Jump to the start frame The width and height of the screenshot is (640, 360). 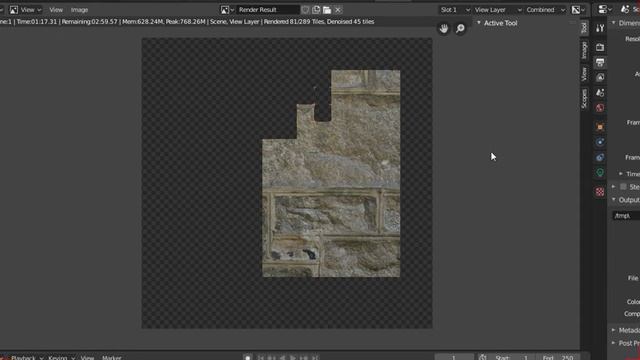[261, 358]
